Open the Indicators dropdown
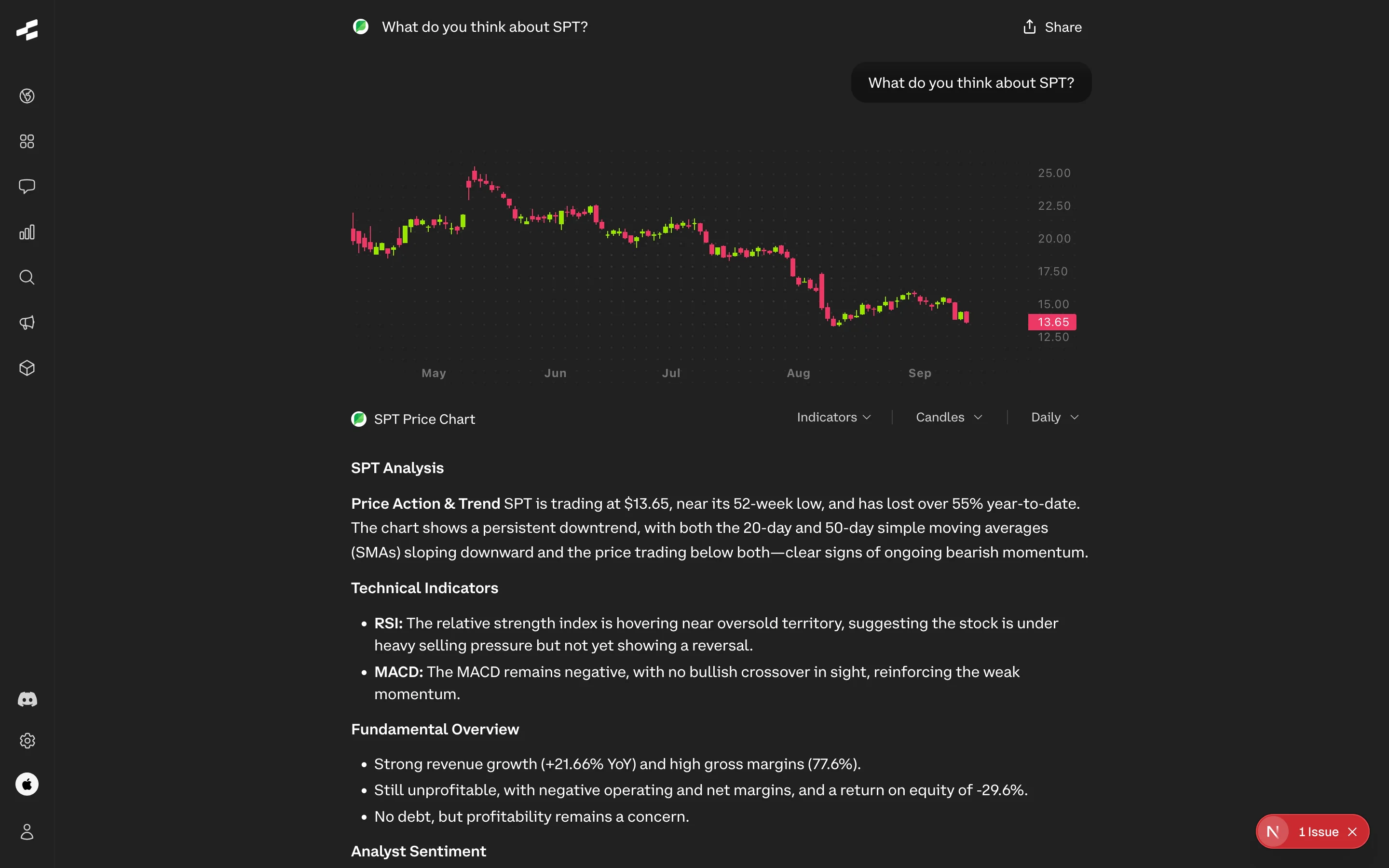1389x868 pixels. coord(833,417)
